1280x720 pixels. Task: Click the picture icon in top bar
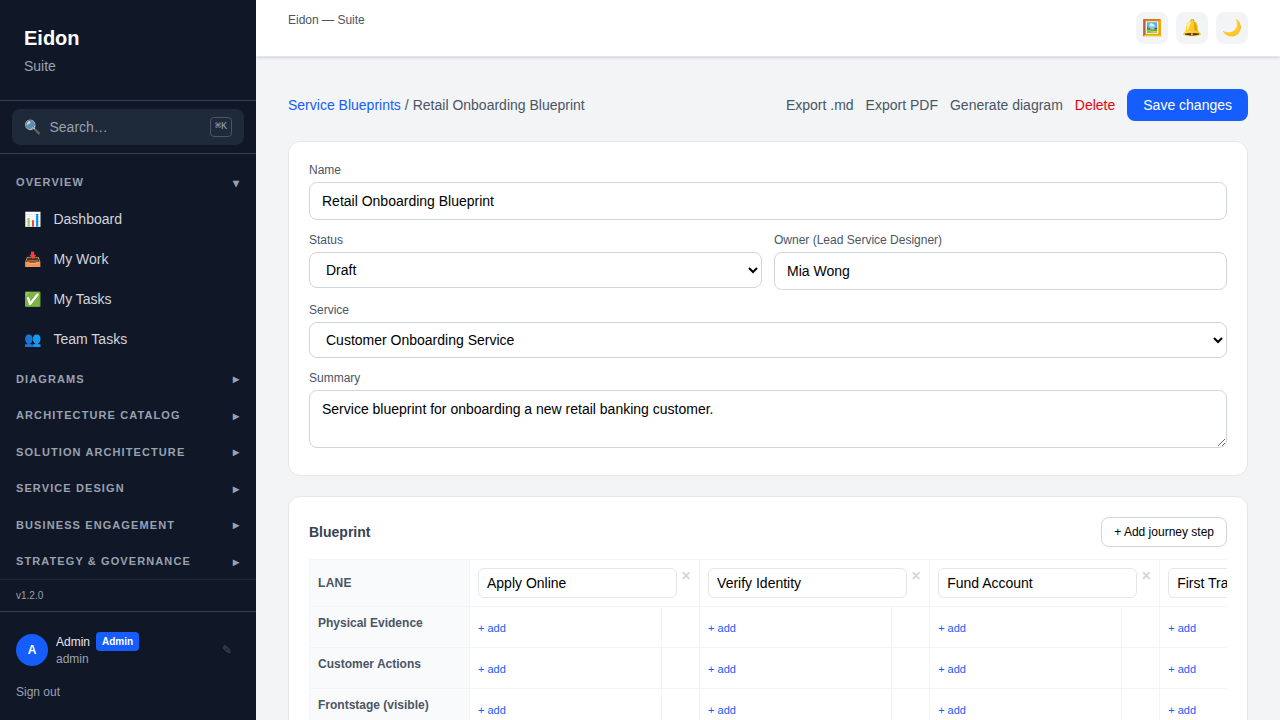click(x=1152, y=28)
